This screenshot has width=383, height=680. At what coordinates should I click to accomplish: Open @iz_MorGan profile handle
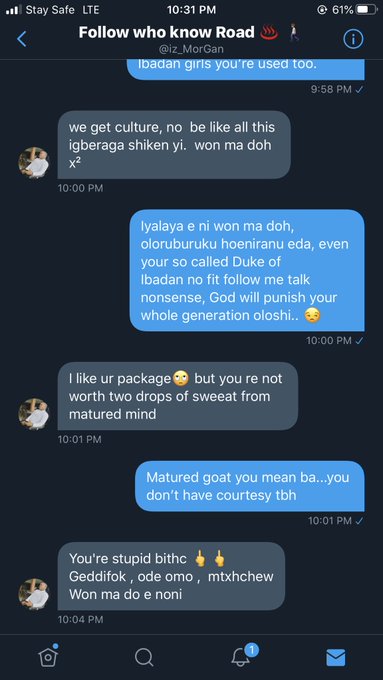coord(191,49)
